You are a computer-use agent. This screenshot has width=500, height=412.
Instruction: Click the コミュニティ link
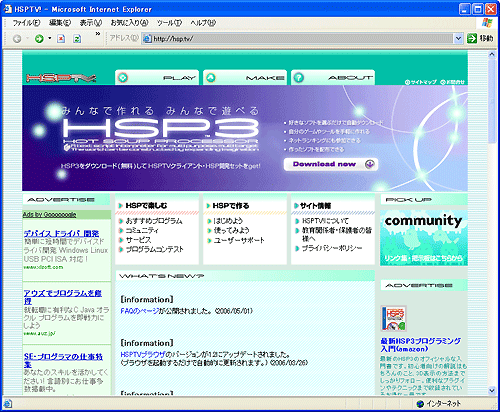coord(142,230)
